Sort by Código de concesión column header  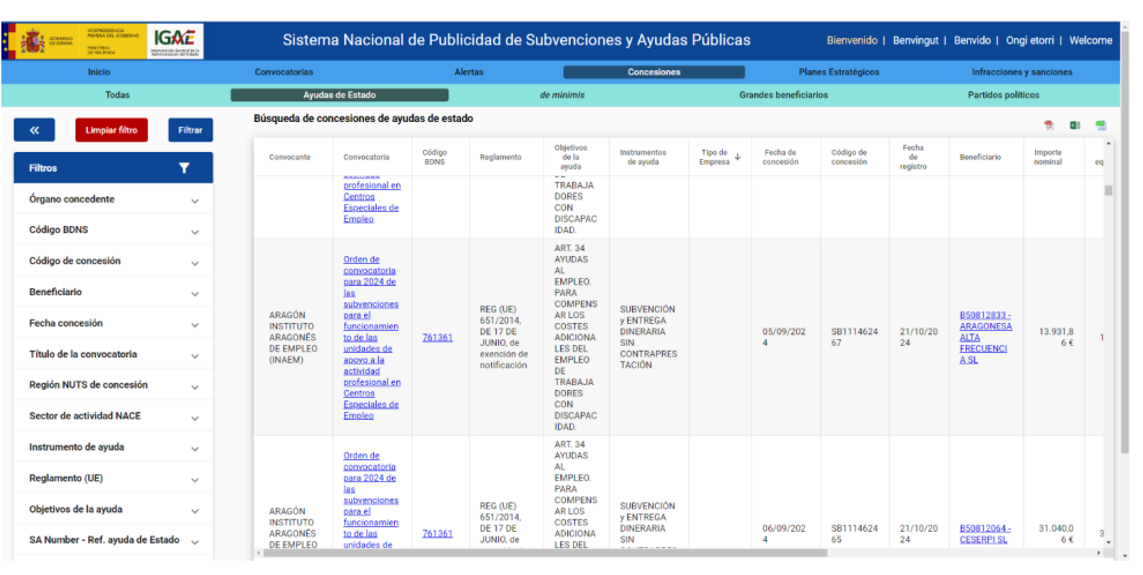click(x=849, y=157)
